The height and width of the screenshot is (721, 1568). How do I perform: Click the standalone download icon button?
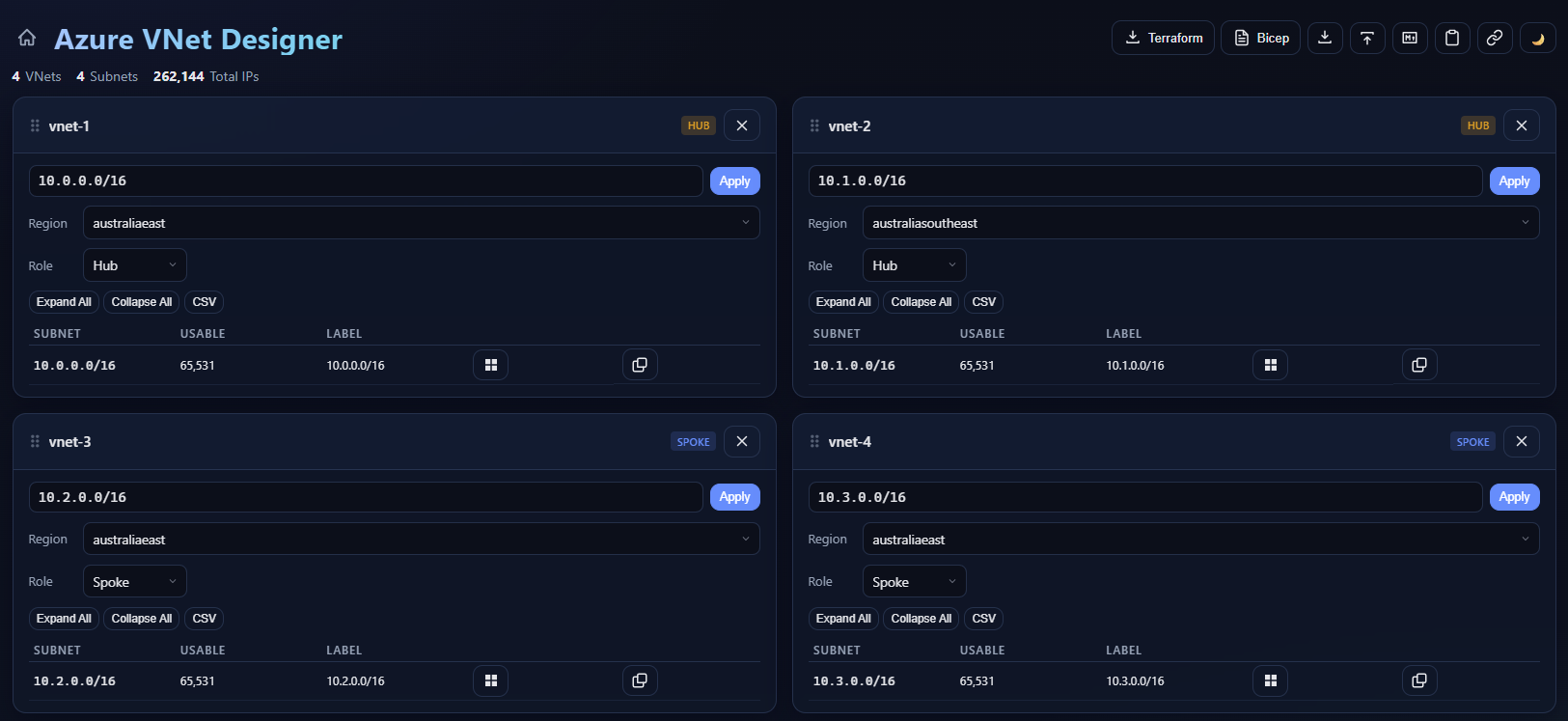tap(1325, 38)
